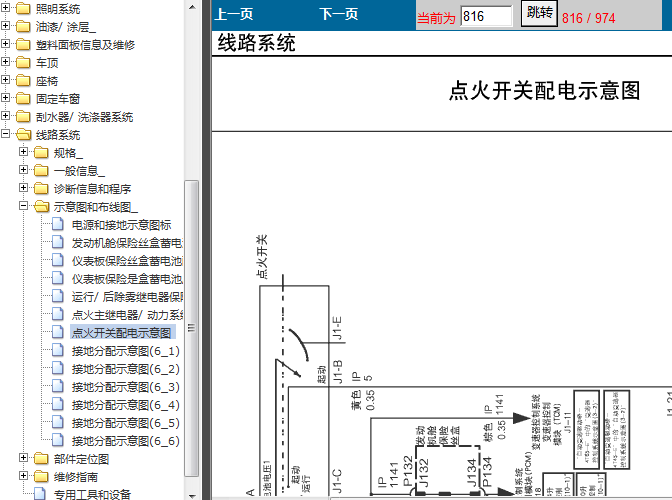Click the 点火开关配电示意图 page icon

point(58,332)
